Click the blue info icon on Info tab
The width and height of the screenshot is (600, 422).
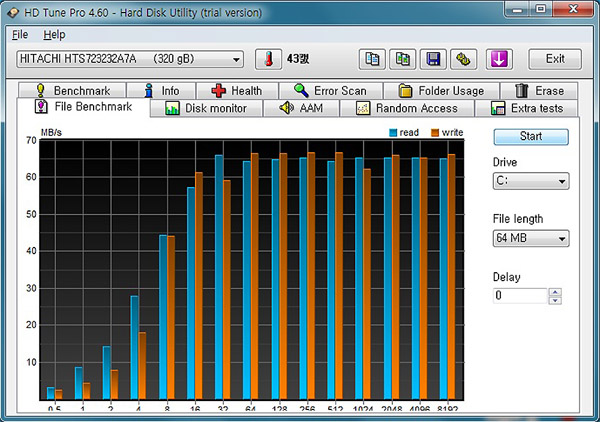click(149, 91)
